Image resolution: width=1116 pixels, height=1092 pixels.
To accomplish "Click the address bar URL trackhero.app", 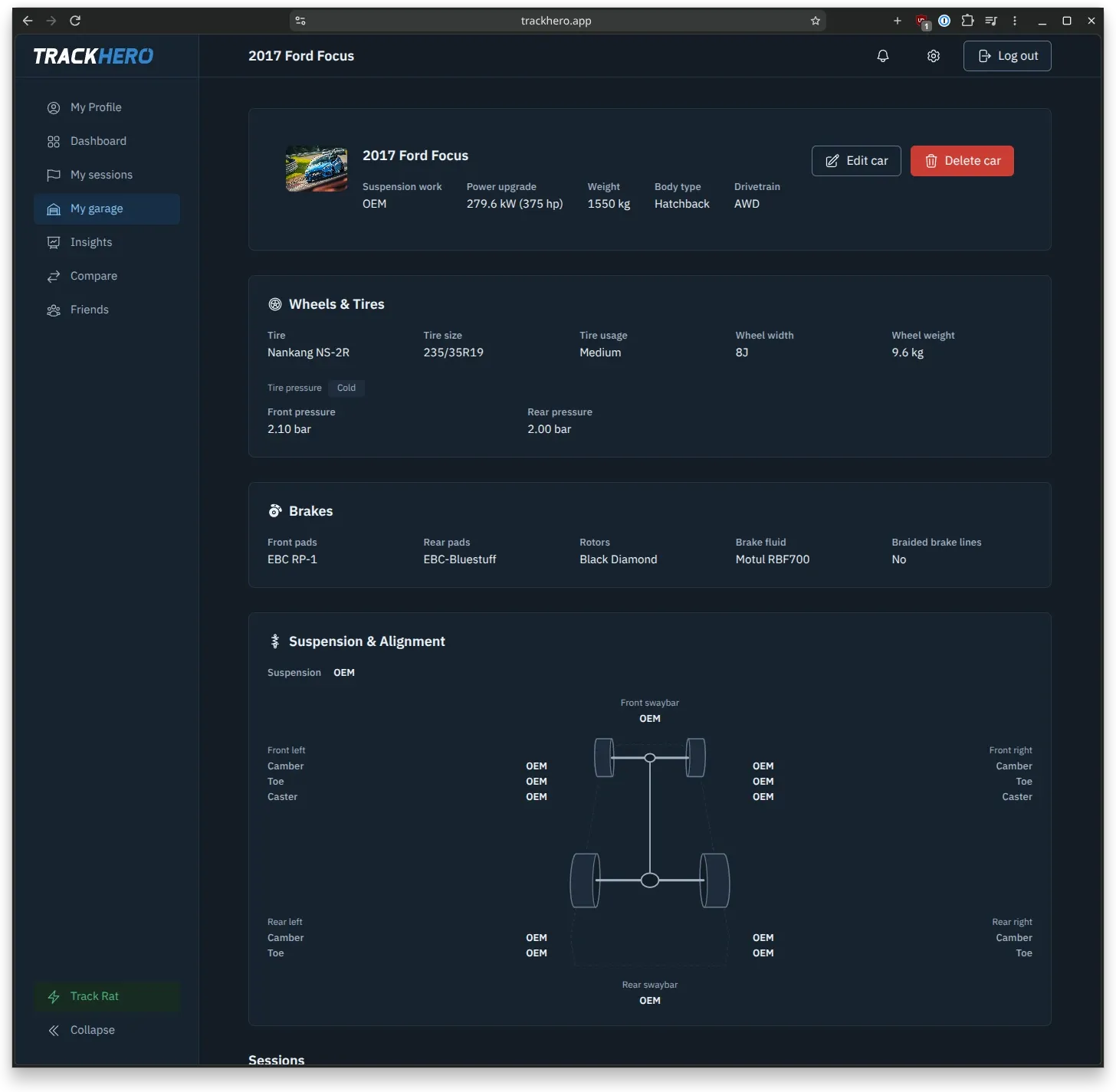I will (556, 21).
